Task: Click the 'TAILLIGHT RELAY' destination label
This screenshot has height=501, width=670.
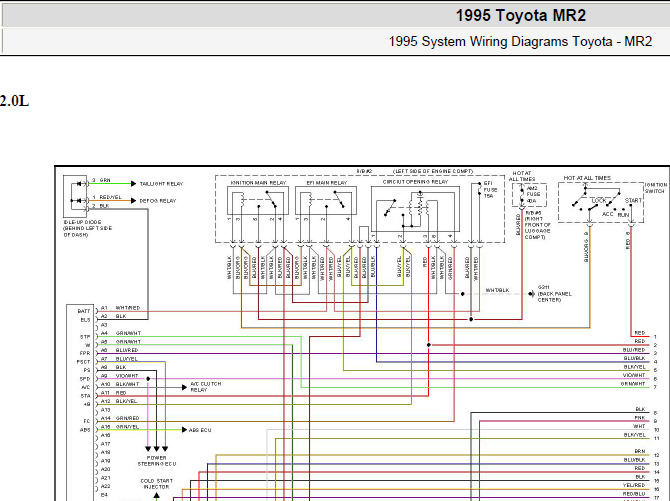Action: 162,184
